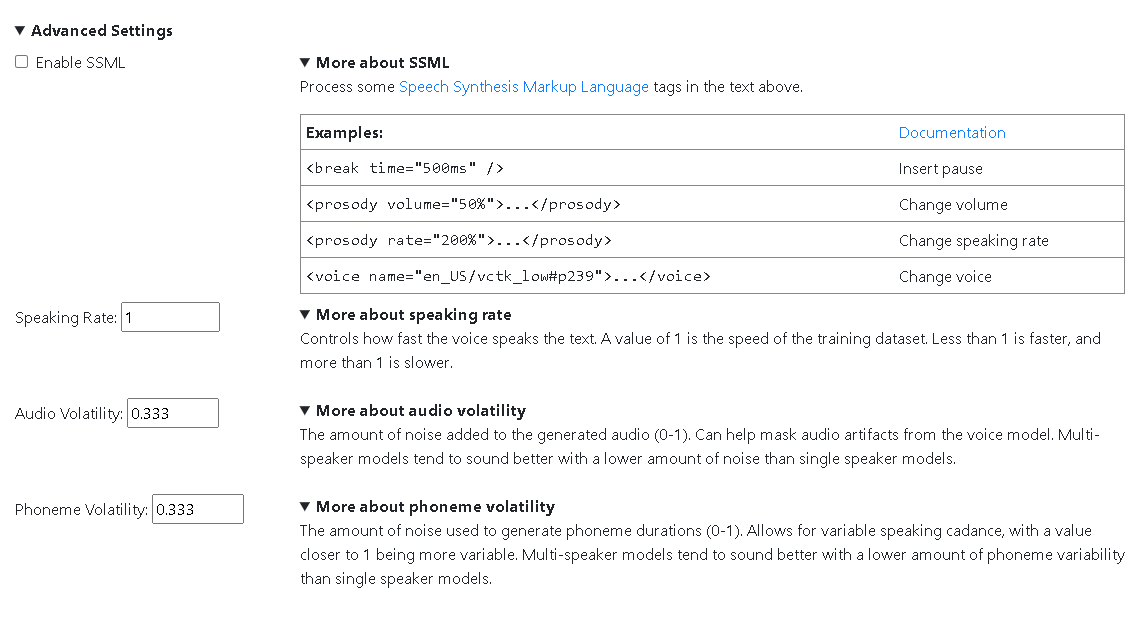Click the More about SSML heading text

pos(382,63)
